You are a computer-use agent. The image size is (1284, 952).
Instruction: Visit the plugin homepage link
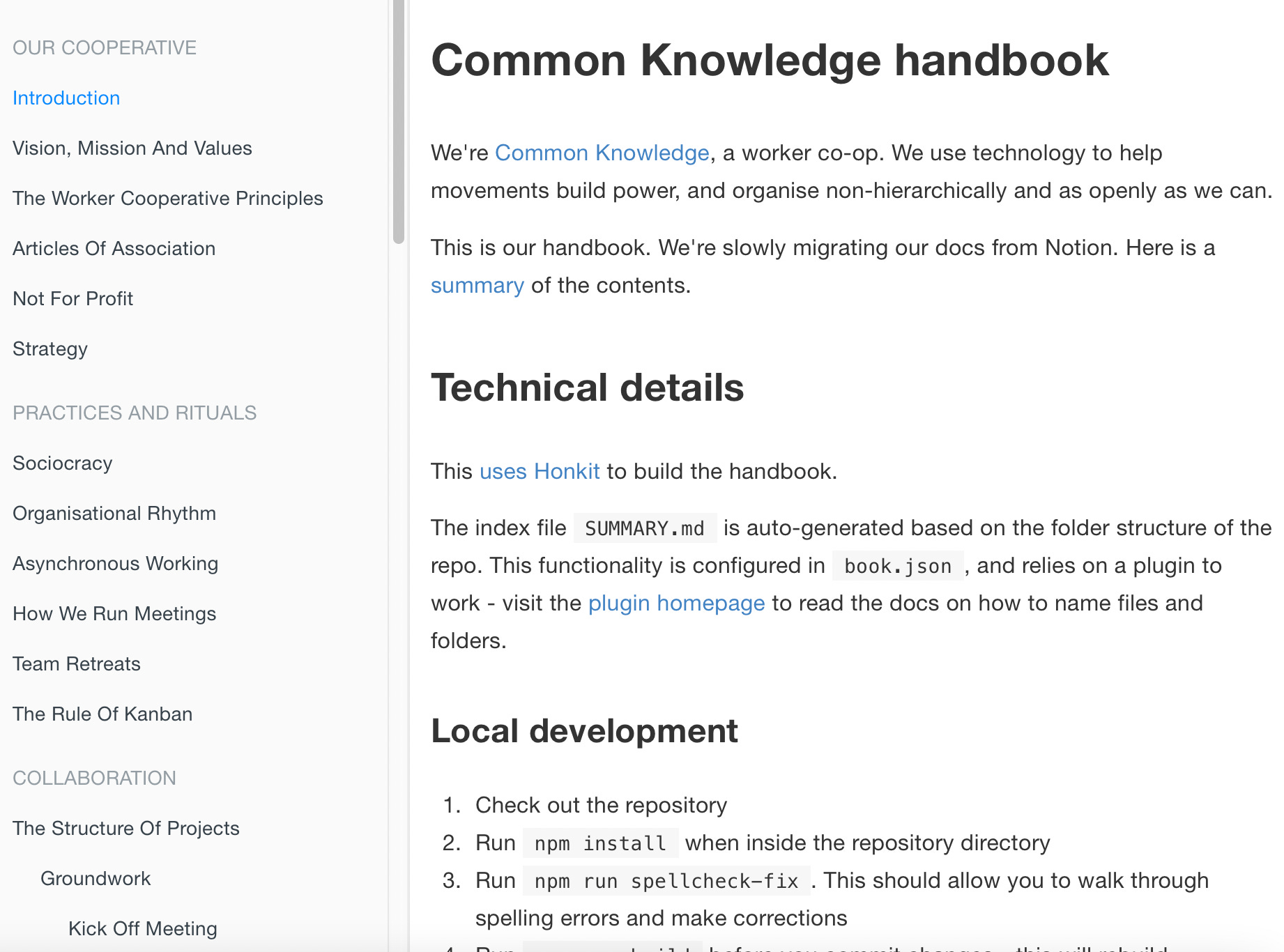tap(676, 603)
